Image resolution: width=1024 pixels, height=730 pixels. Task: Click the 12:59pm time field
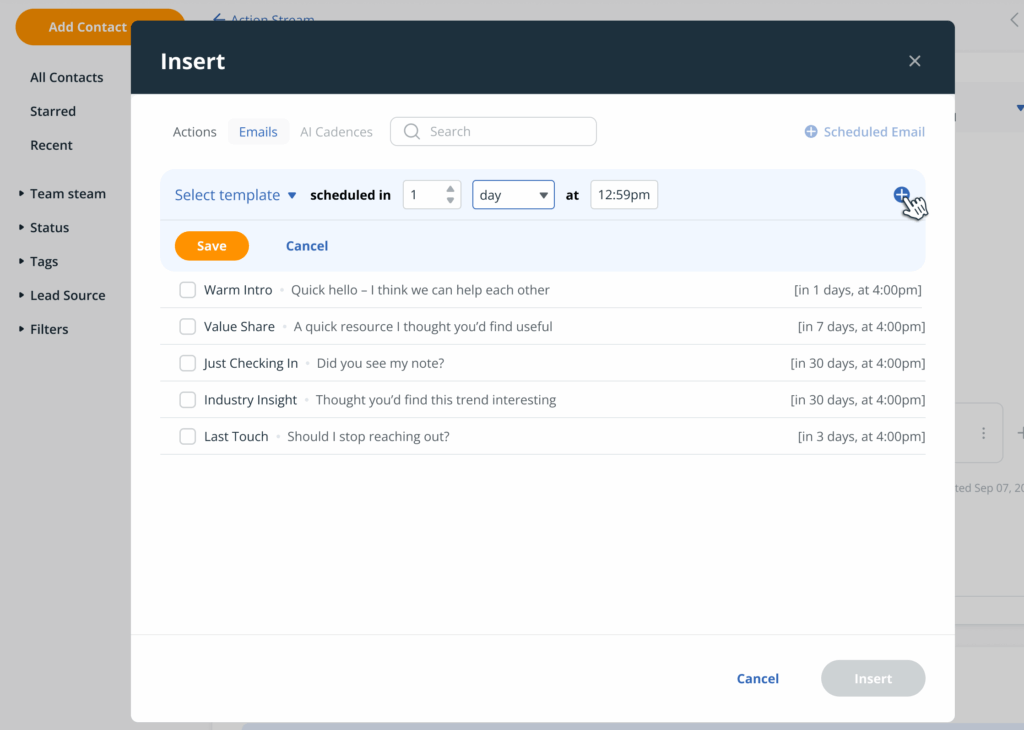[x=623, y=195]
